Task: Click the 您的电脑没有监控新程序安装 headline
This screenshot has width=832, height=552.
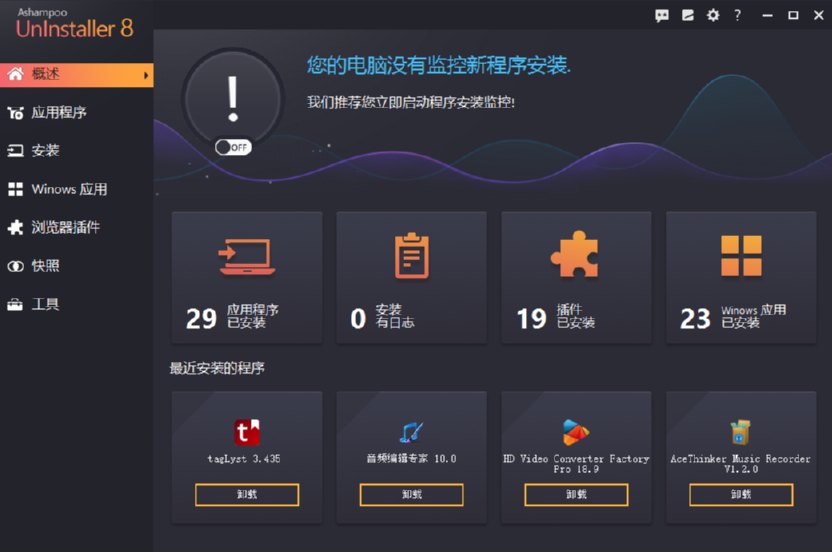Action: (439, 65)
